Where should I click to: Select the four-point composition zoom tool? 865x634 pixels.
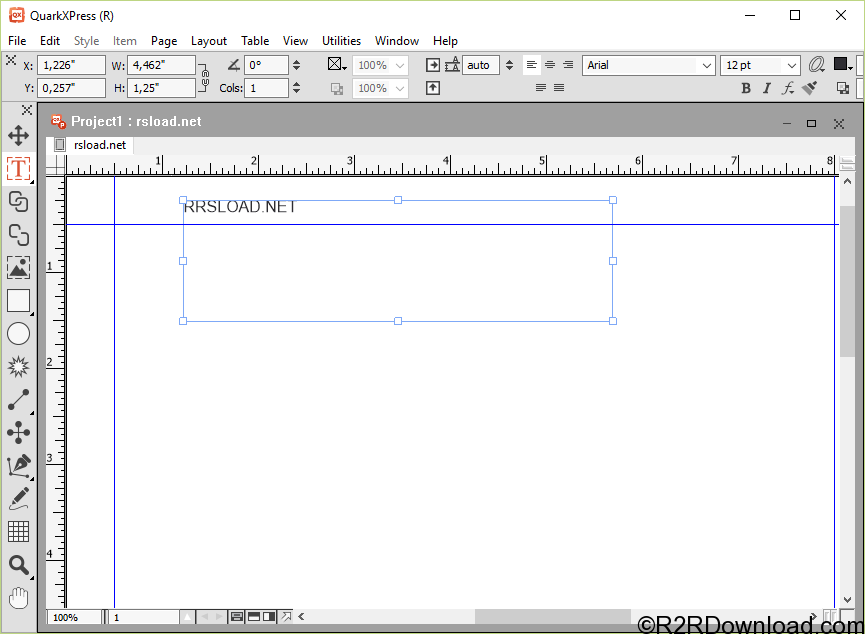[18, 433]
